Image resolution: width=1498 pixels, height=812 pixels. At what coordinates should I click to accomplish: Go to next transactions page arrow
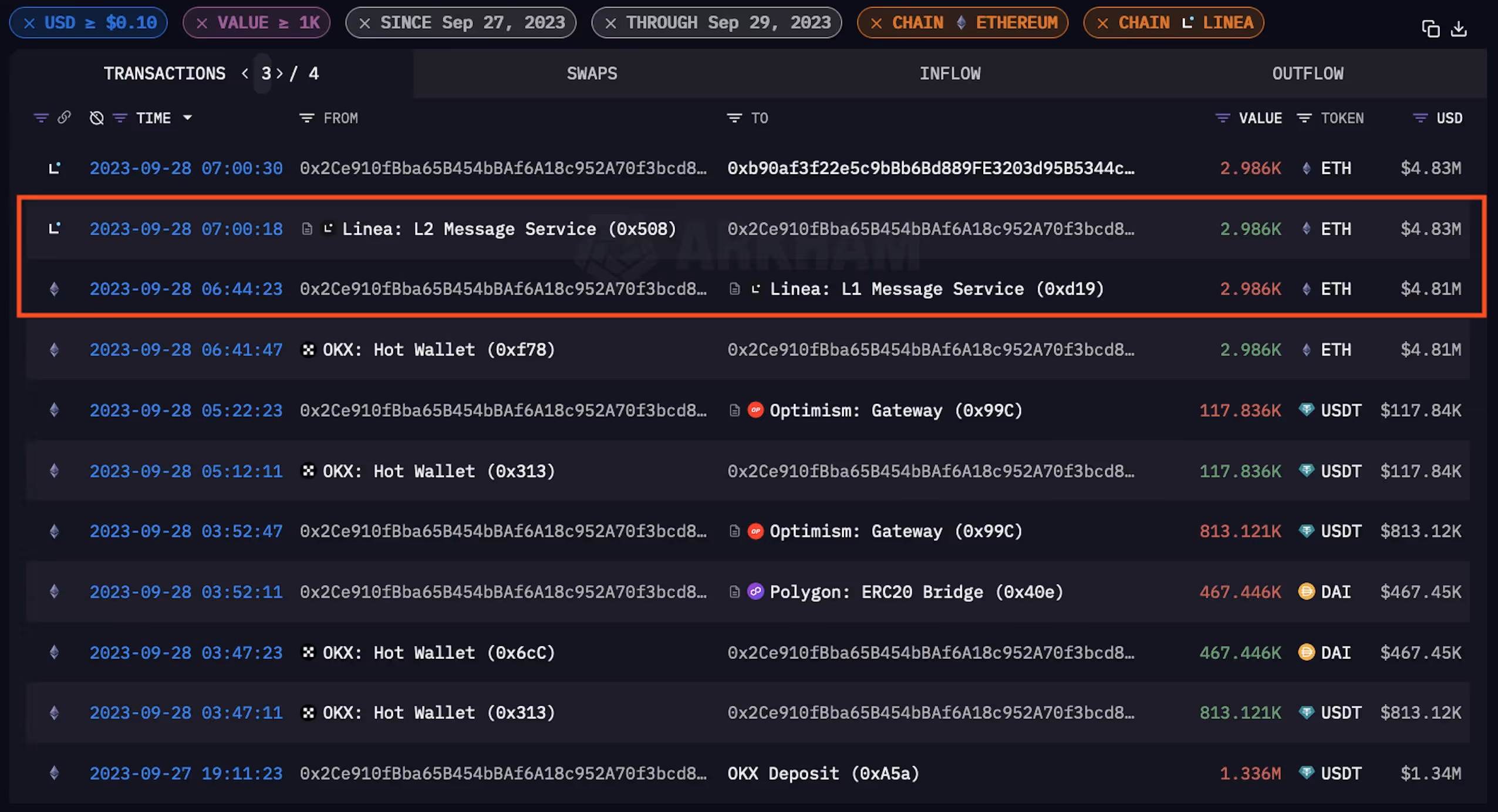pos(279,73)
